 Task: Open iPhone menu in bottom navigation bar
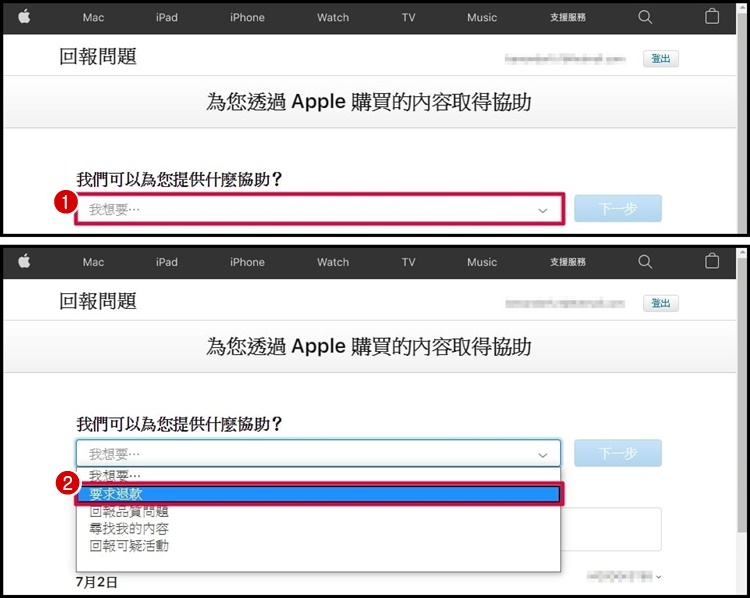click(247, 262)
